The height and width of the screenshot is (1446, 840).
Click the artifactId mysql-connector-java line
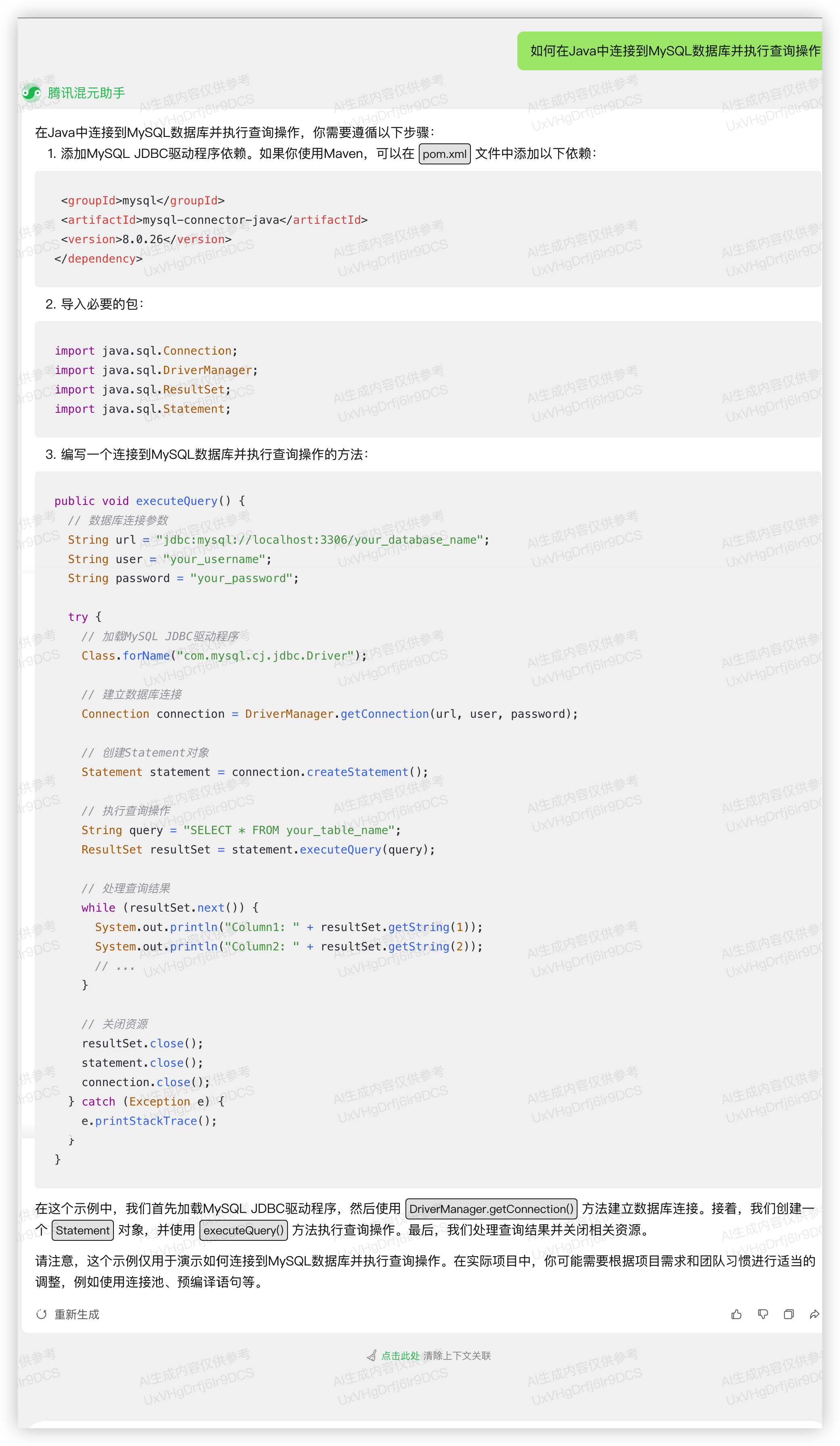tap(214, 220)
